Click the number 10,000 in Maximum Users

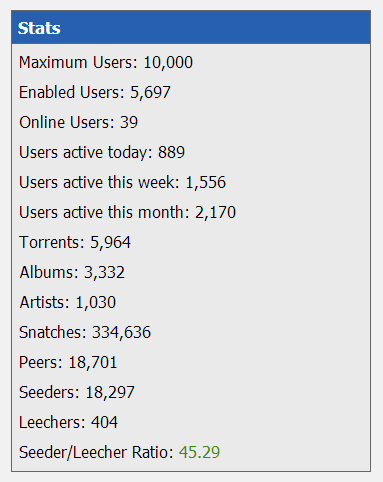[168, 63]
